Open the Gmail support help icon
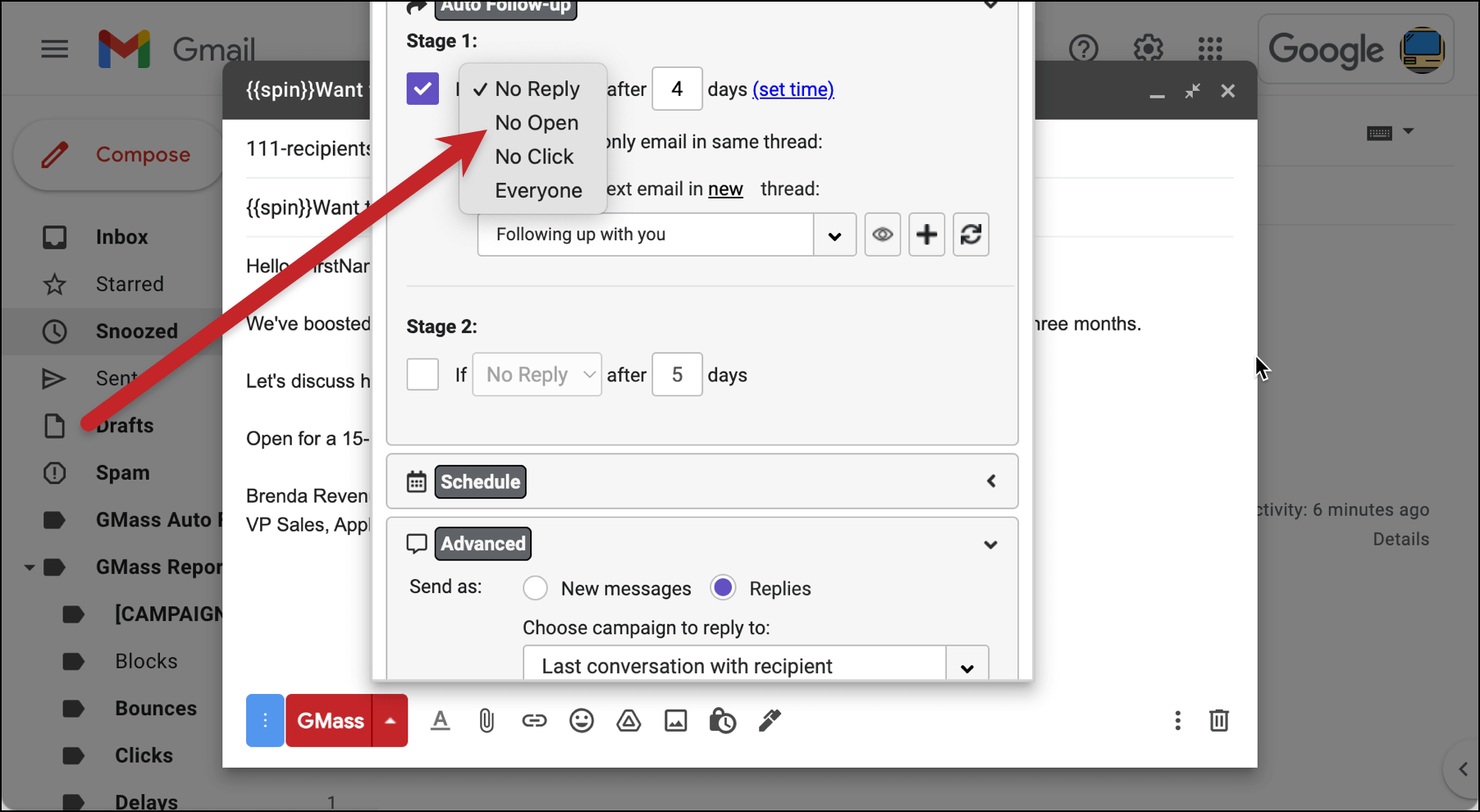The image size is (1480, 812). click(x=1084, y=49)
